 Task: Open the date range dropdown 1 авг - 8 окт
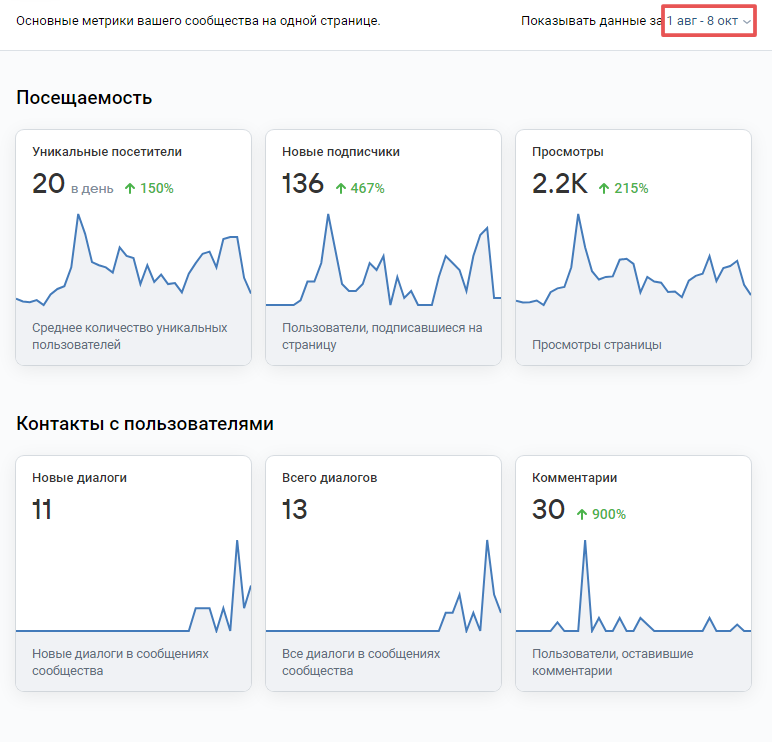[x=708, y=21]
